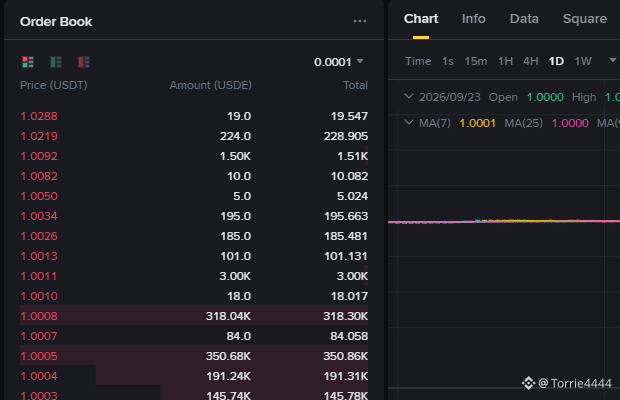The height and width of the screenshot is (400, 620).
Task: Choose the 1W chart interval
Action: click(x=583, y=61)
